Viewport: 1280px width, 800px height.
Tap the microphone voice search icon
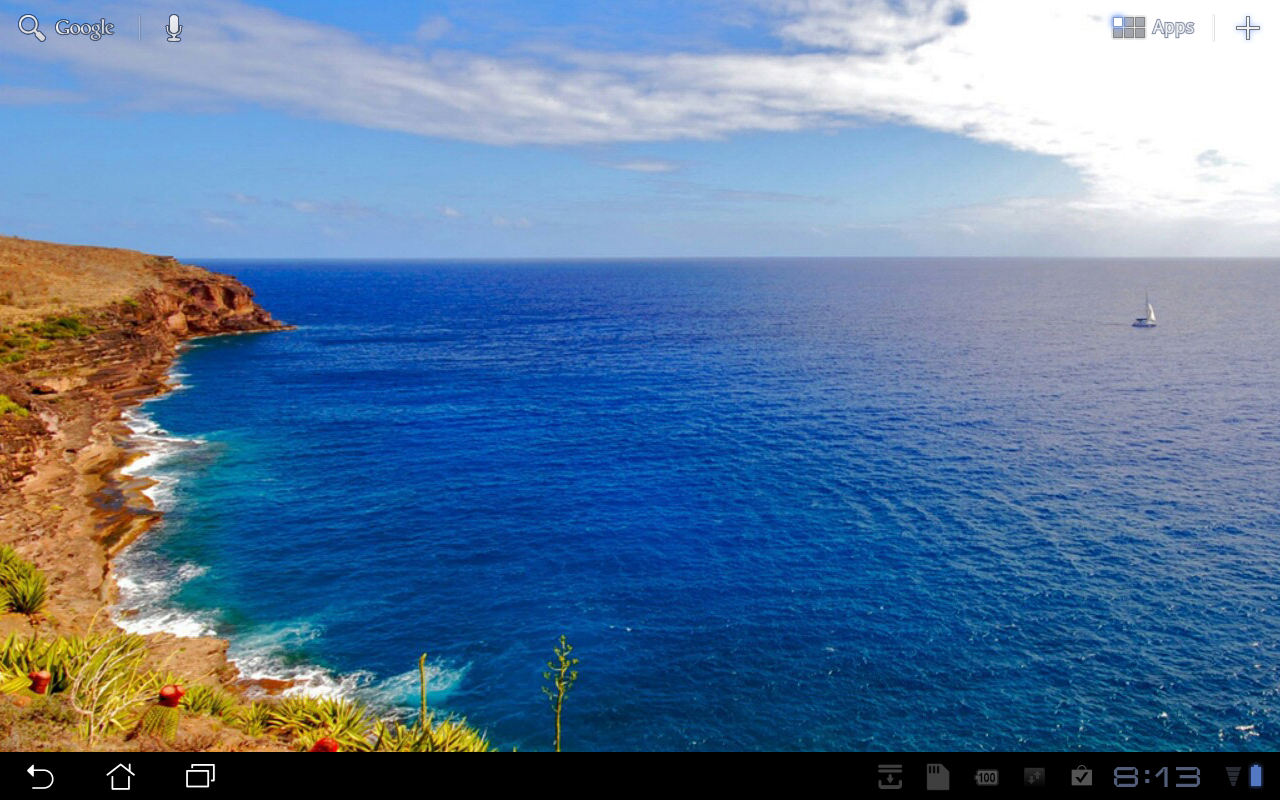[x=174, y=28]
